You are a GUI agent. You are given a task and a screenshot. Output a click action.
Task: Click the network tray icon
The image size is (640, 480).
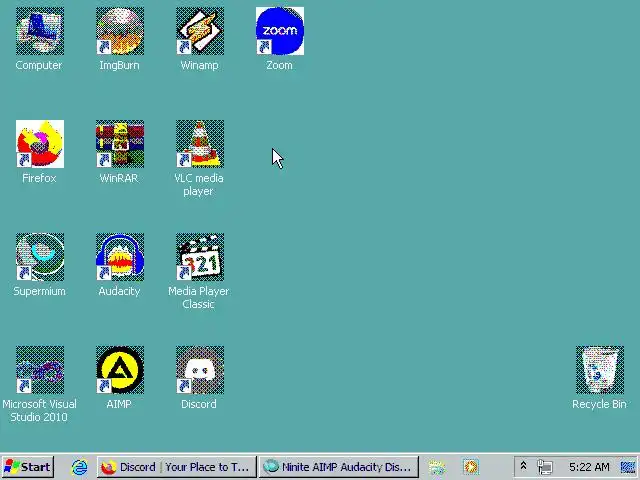[x=544, y=467]
